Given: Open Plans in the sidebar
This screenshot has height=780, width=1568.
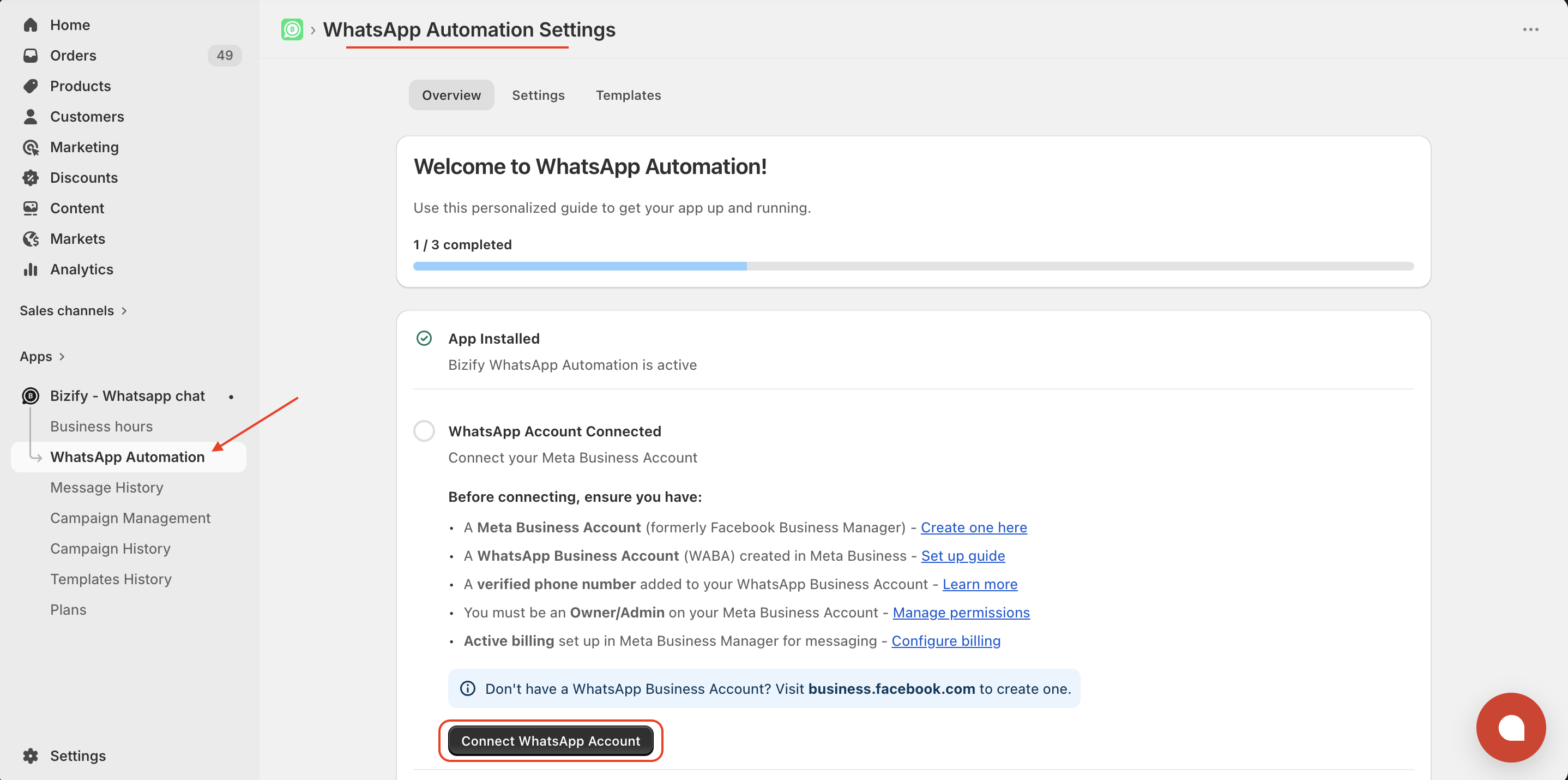Looking at the screenshot, I should point(68,609).
